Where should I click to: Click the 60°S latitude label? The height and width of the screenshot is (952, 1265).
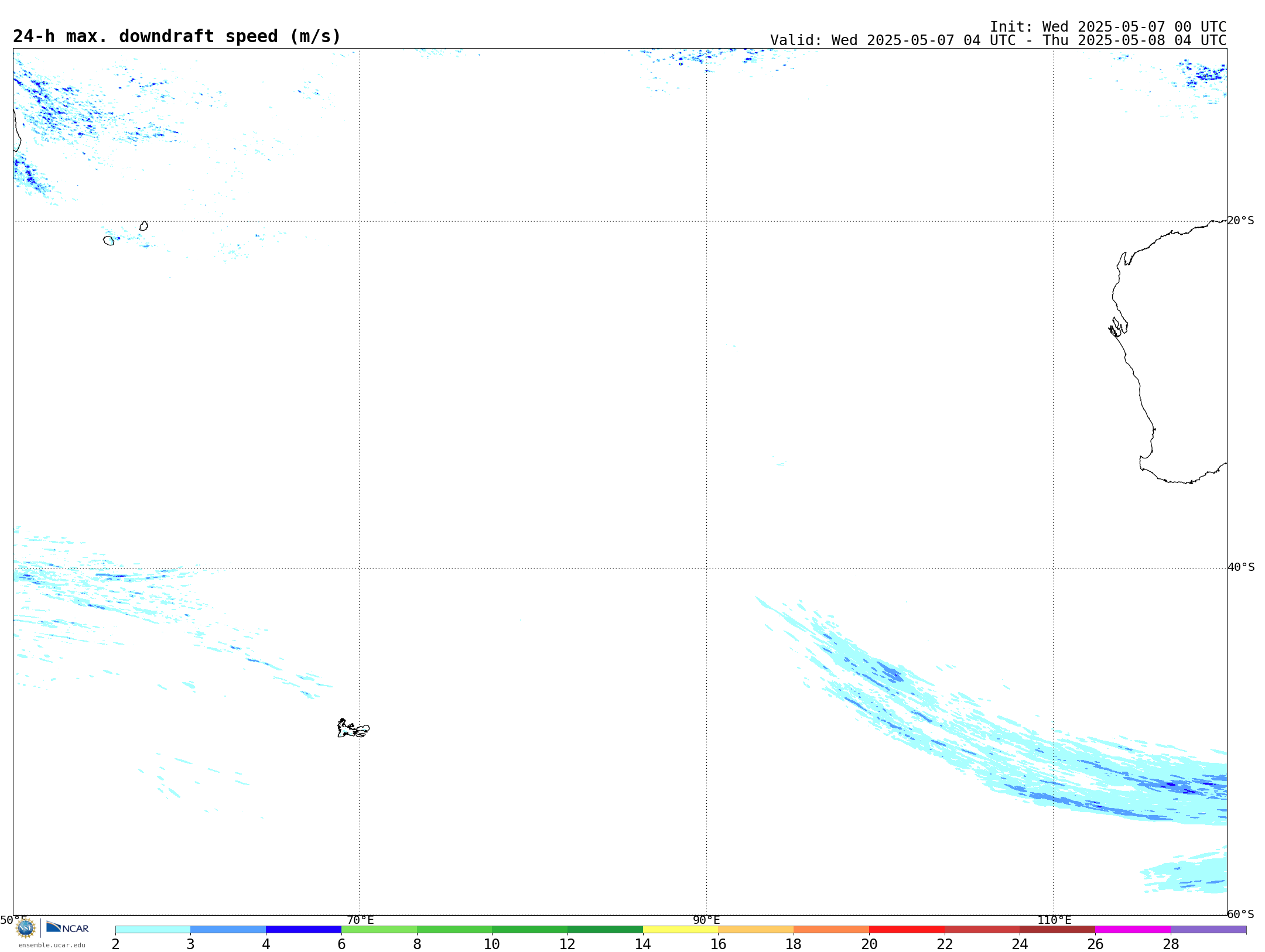pos(1240,914)
